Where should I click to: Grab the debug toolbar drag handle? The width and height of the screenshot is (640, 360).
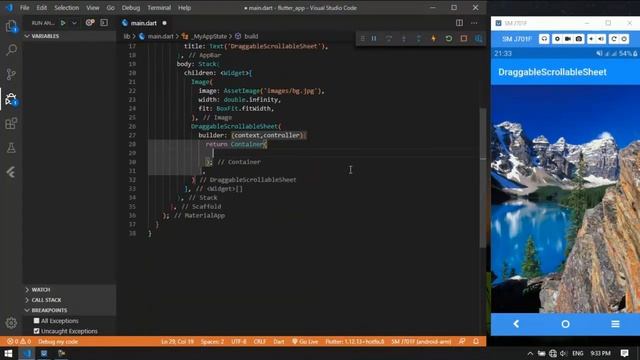point(362,39)
